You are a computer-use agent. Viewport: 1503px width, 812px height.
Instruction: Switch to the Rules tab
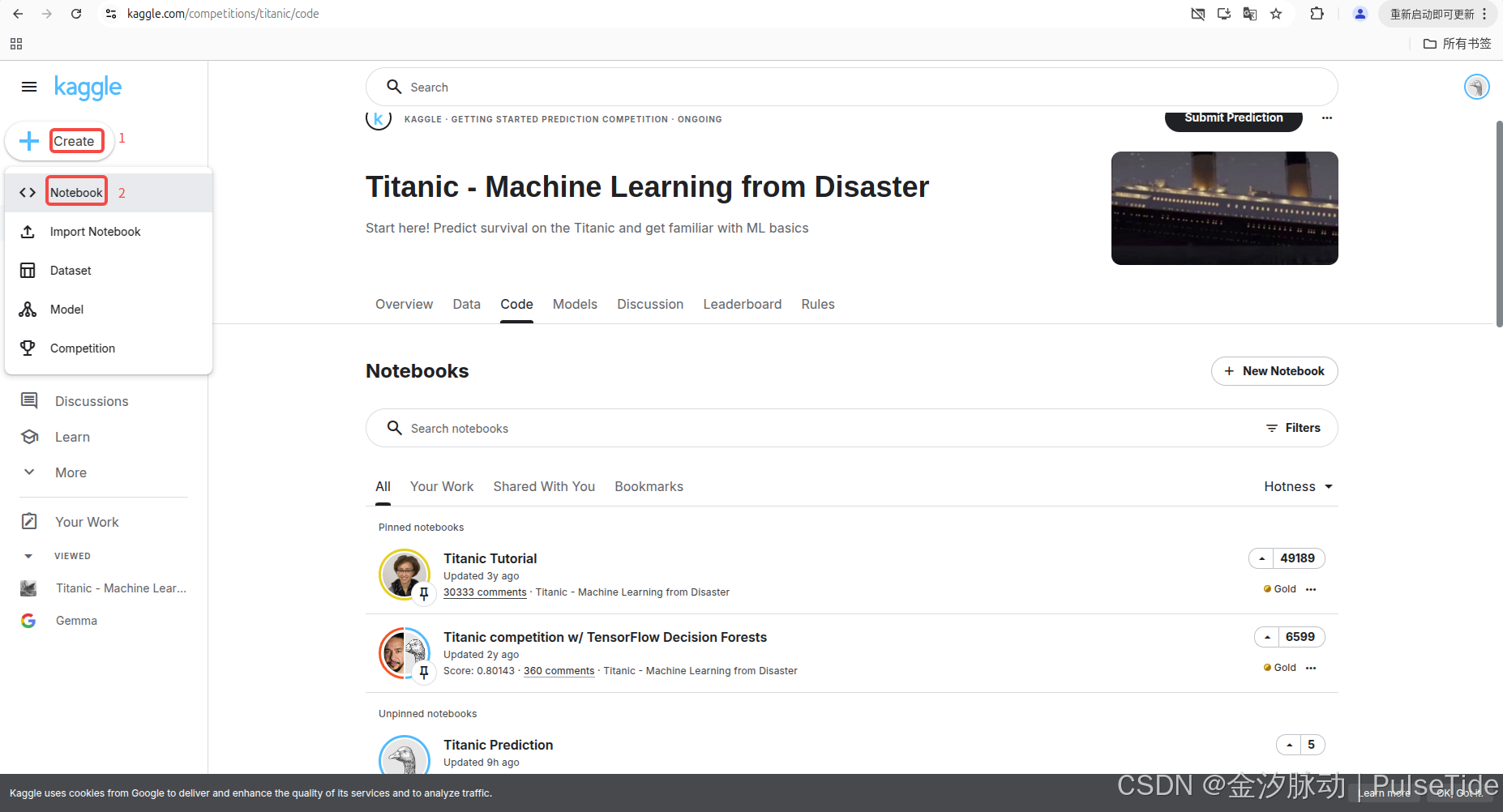tap(818, 304)
